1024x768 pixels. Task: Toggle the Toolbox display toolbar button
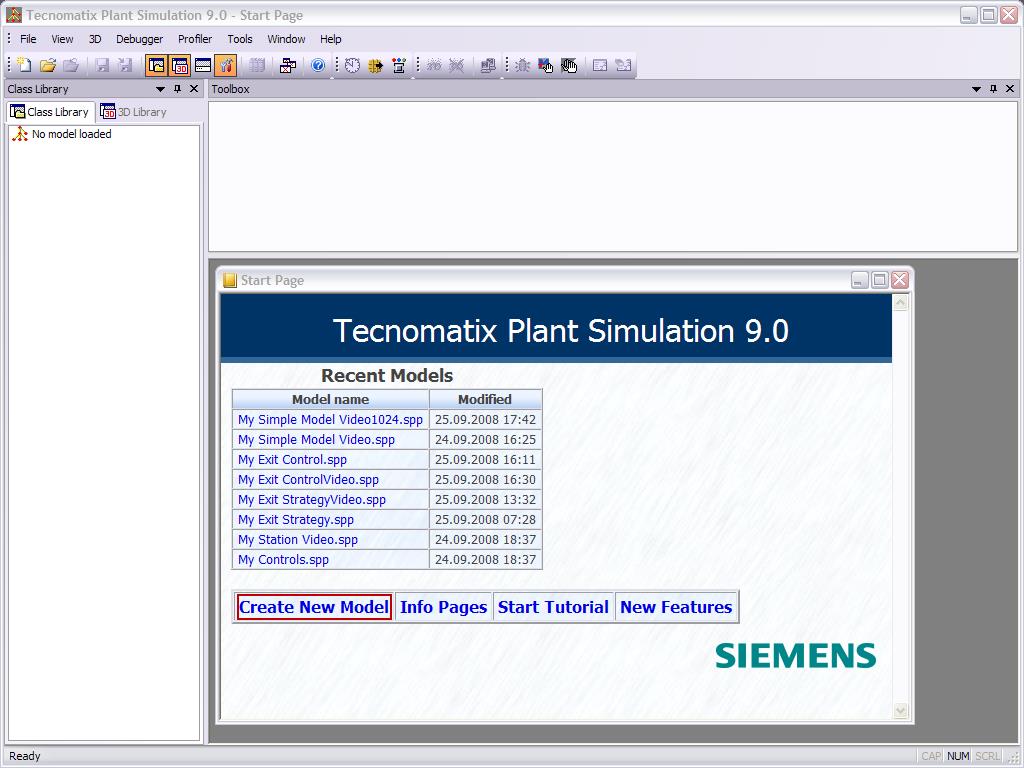(225, 65)
